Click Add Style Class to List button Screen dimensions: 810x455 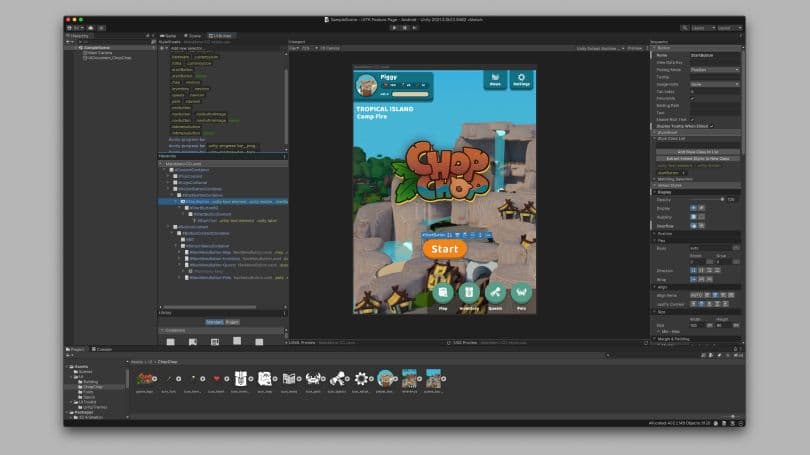[696, 151]
